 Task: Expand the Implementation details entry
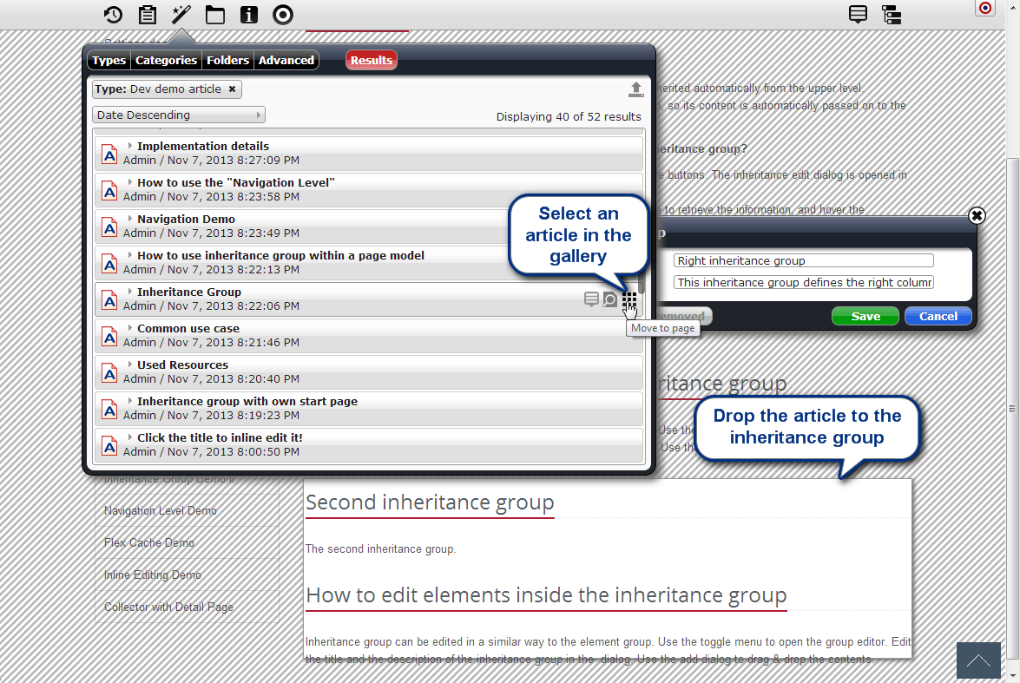tap(130, 146)
